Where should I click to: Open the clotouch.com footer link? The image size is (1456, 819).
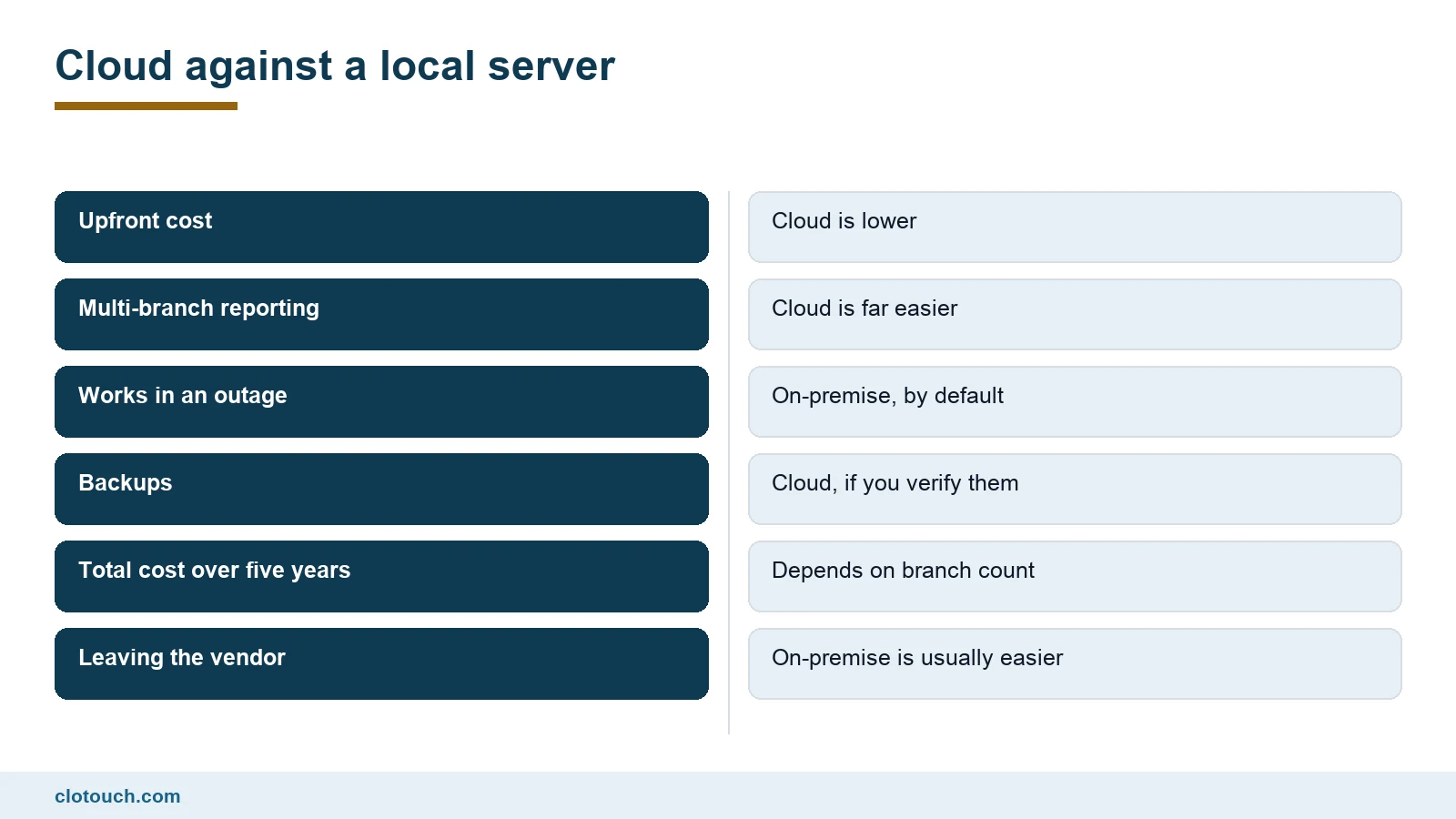tap(117, 796)
